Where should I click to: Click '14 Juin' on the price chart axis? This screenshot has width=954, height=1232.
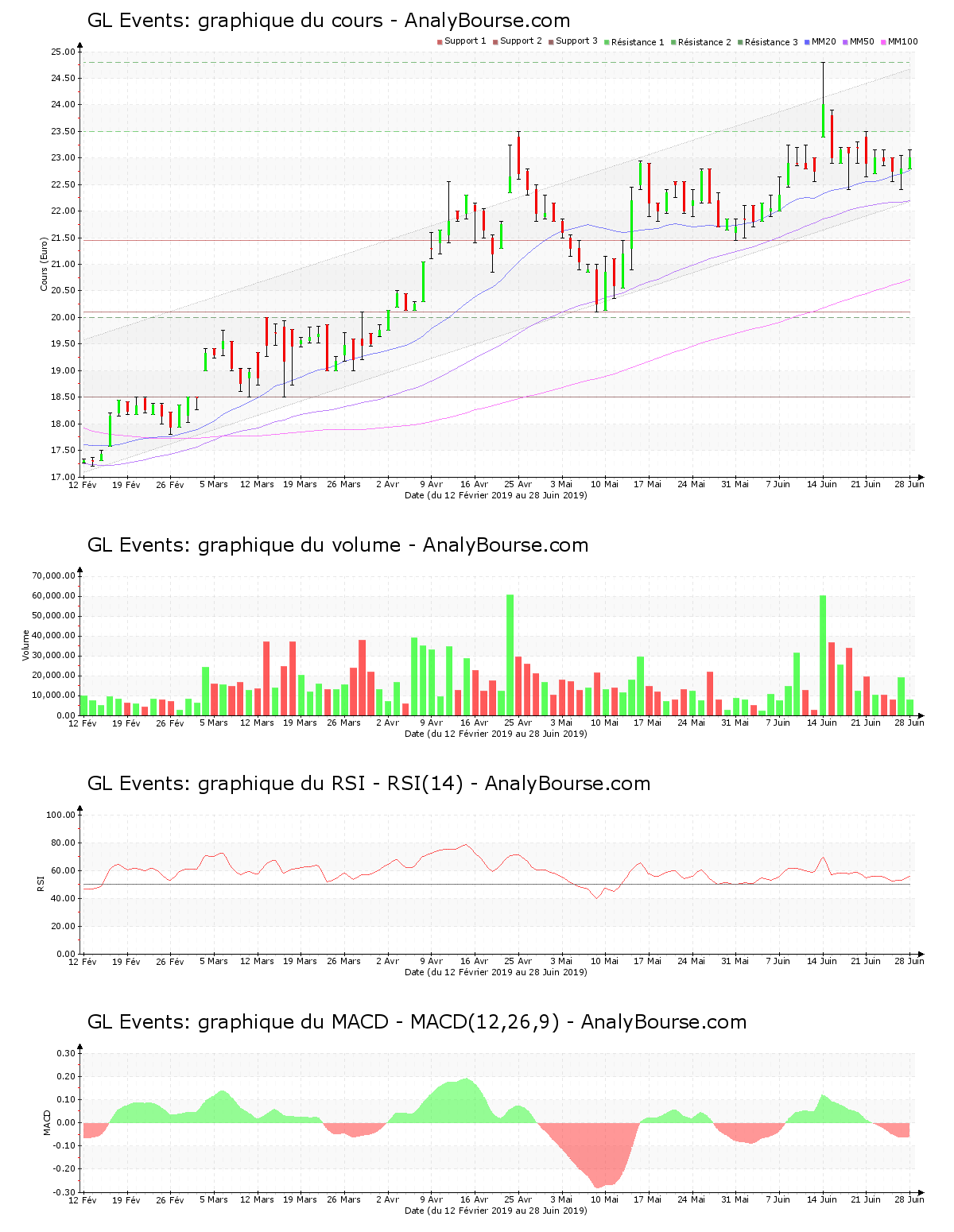pyautogui.click(x=822, y=484)
